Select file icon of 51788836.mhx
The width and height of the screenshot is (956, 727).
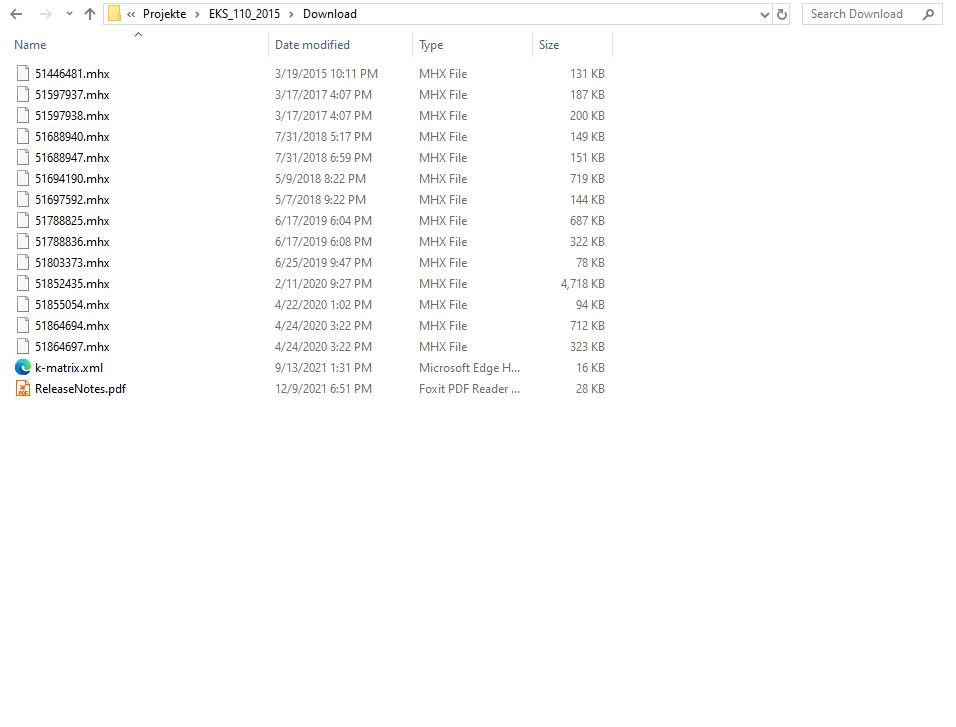pos(23,242)
